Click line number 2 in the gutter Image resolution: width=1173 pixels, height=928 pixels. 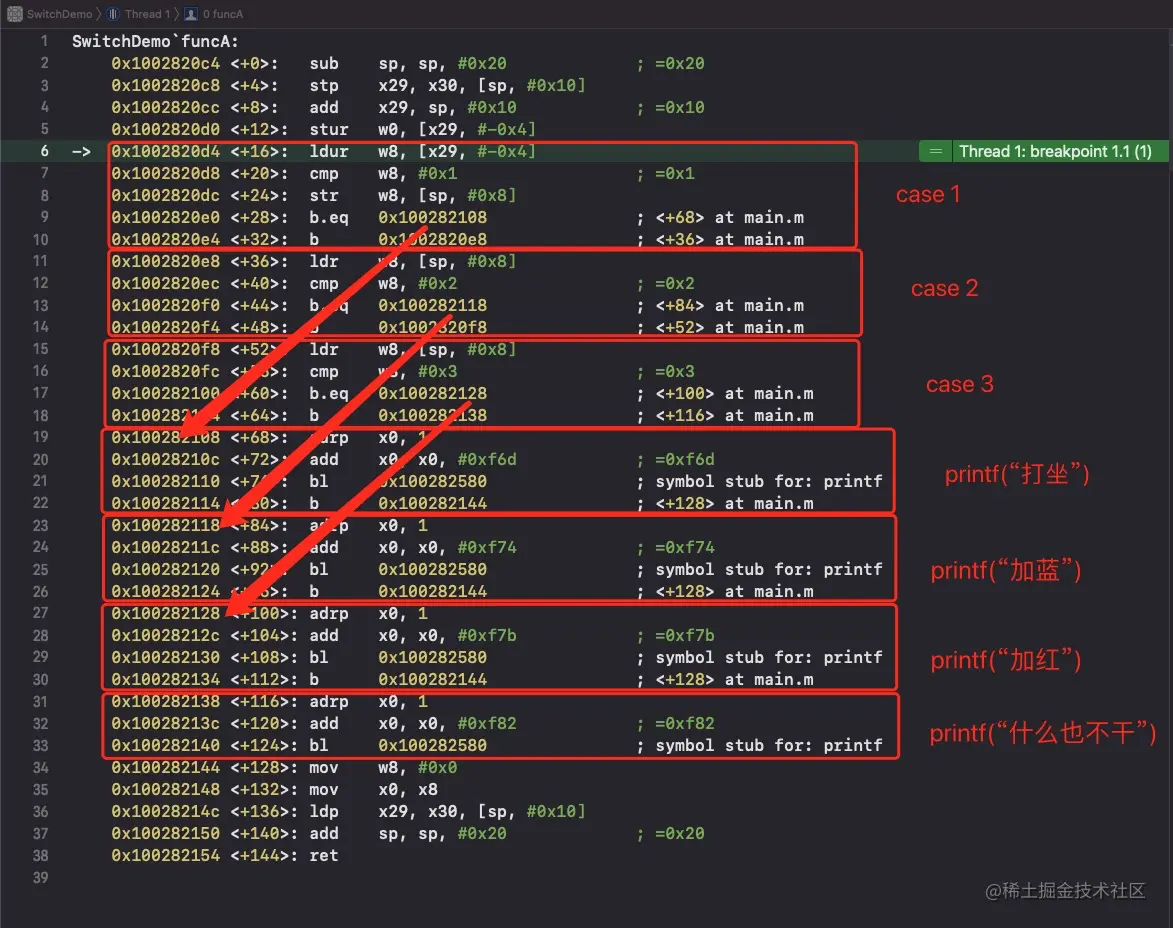tap(44, 63)
